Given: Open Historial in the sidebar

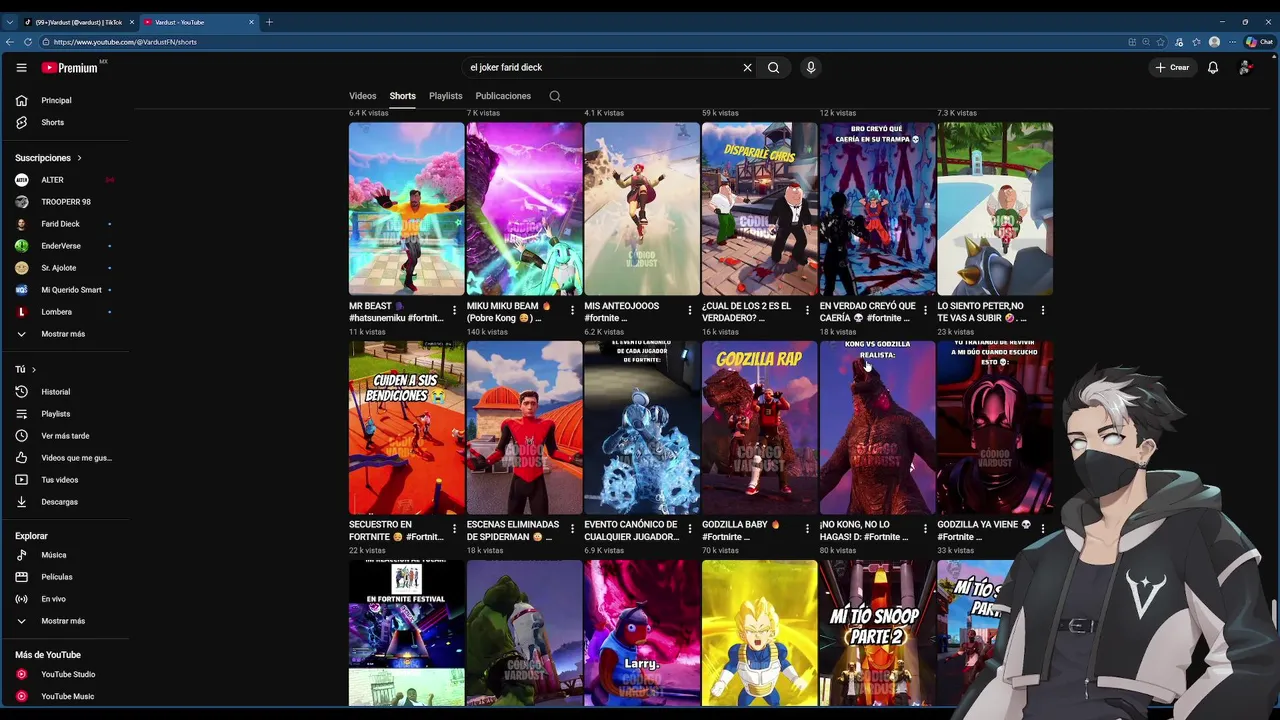Looking at the screenshot, I should [x=64, y=392].
